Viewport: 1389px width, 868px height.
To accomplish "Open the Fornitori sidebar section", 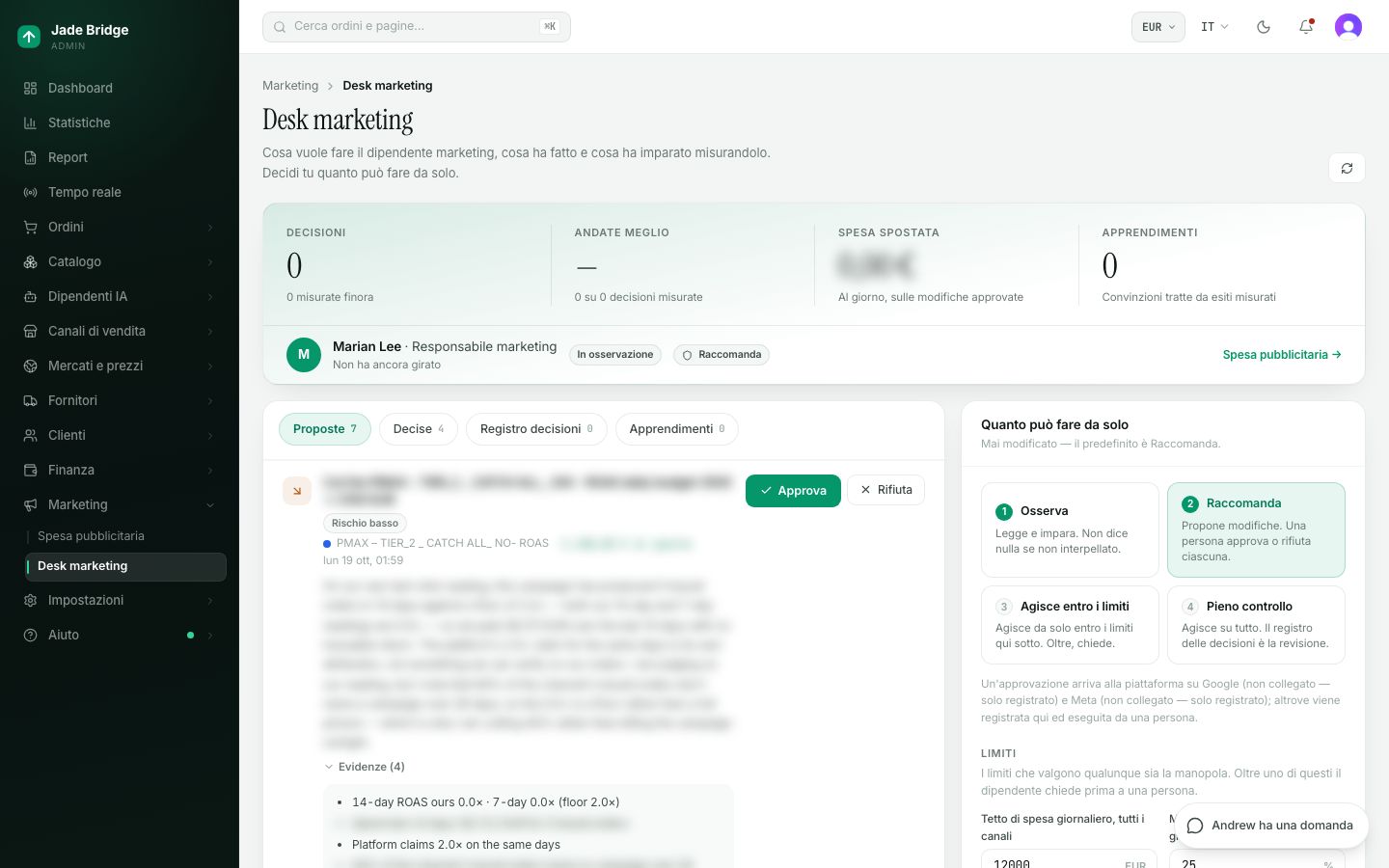I will pyautogui.click(x=120, y=400).
